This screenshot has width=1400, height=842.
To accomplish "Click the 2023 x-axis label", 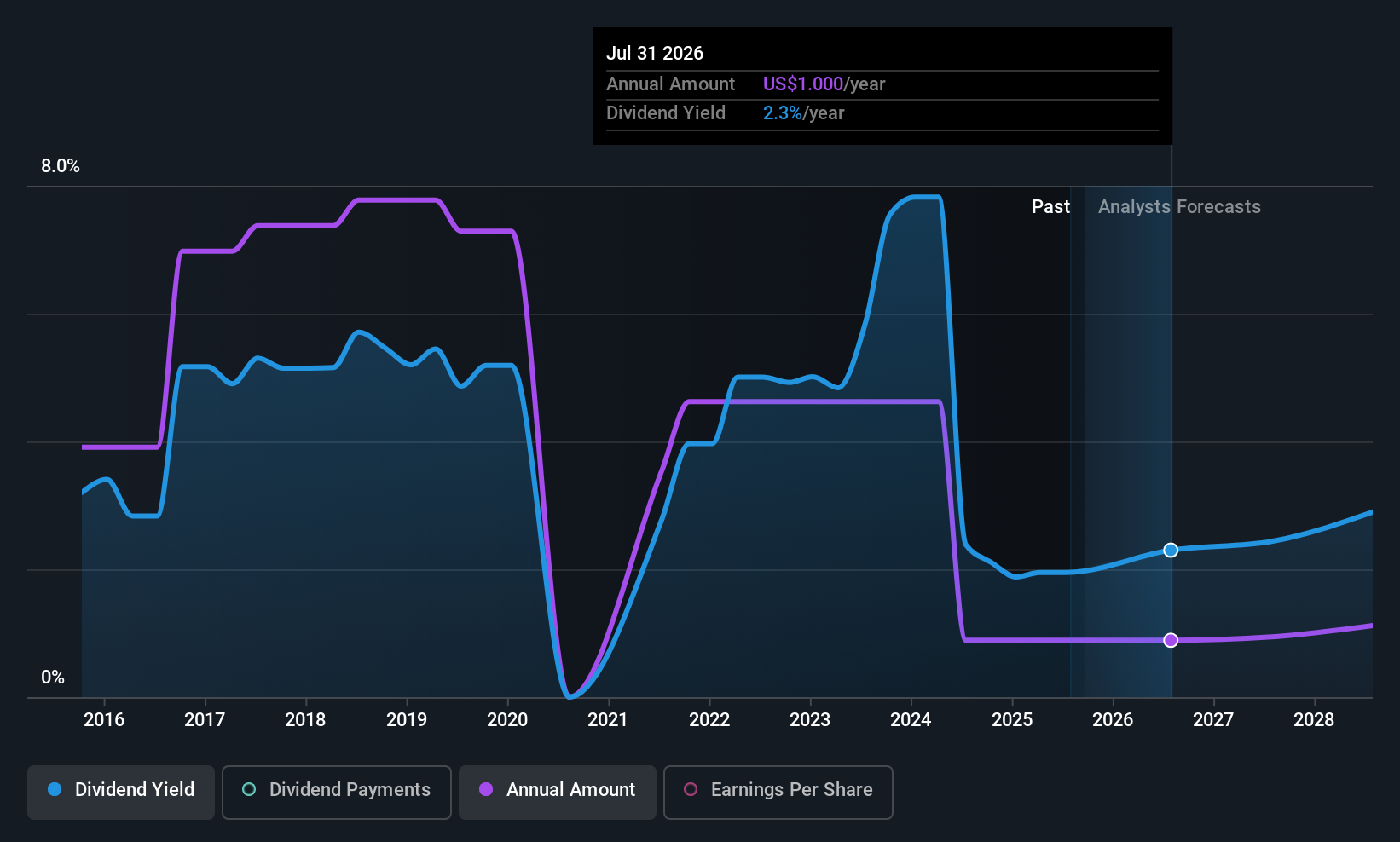I will click(x=810, y=720).
